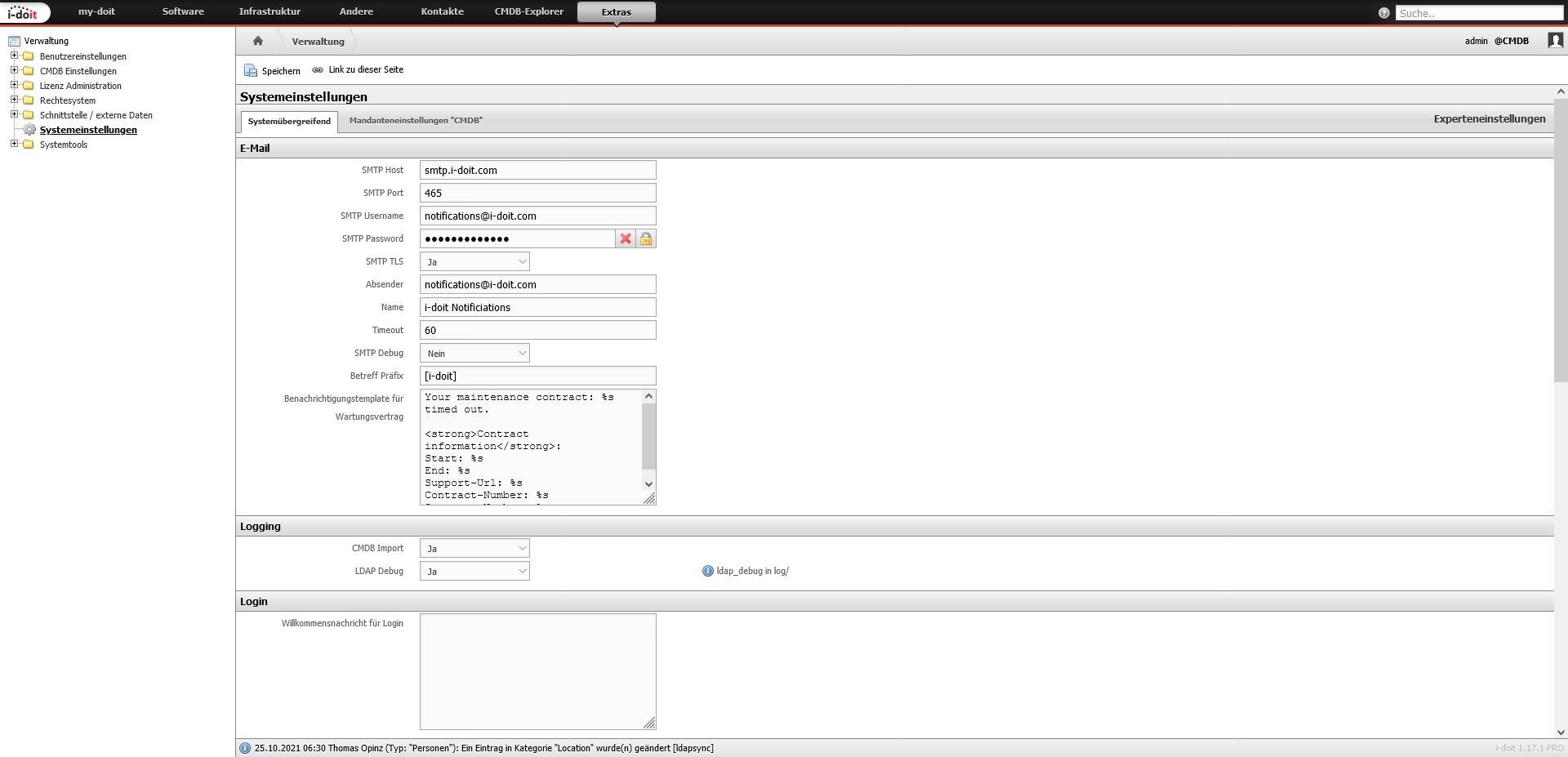
Task: Select CMDB Einstellungen in the tree
Action: tap(78, 71)
